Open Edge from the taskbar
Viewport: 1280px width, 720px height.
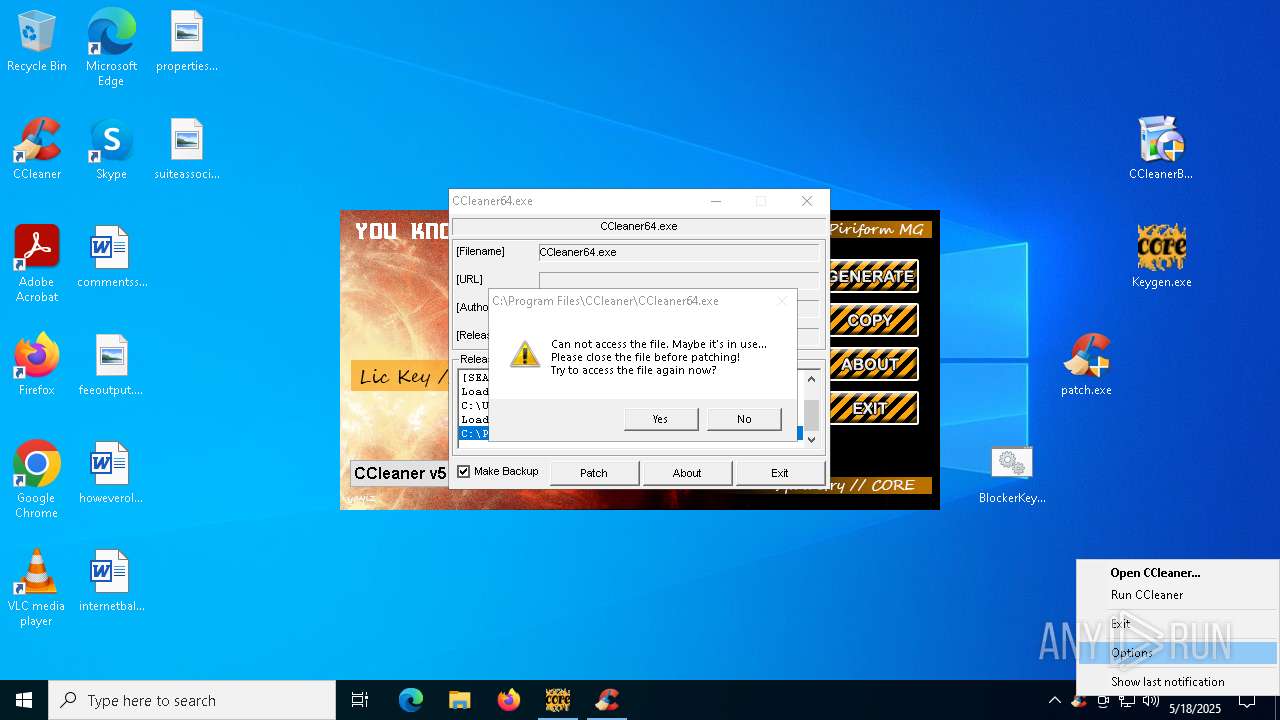coord(411,700)
